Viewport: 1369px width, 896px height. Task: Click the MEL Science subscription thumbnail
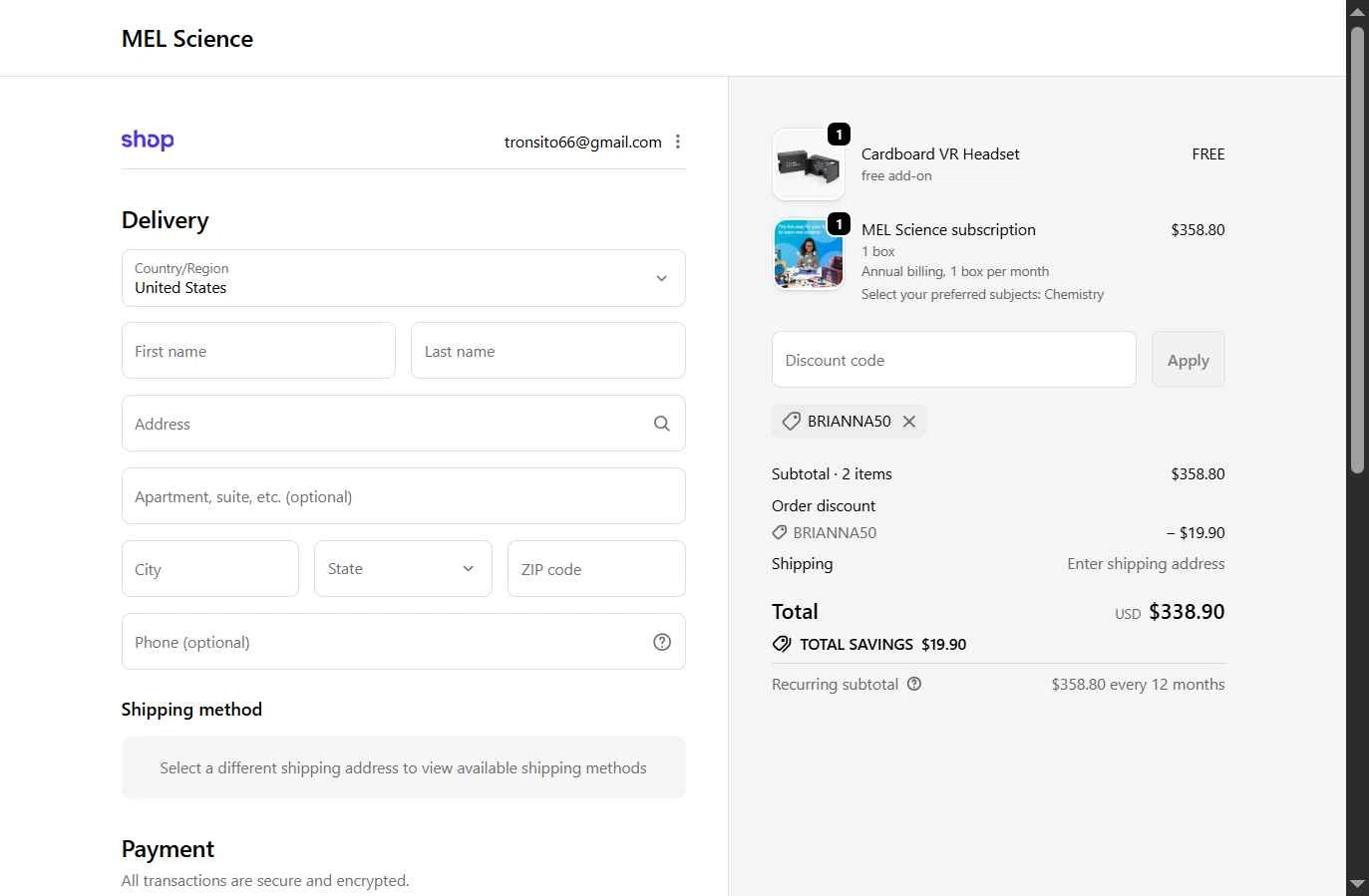[809, 254]
